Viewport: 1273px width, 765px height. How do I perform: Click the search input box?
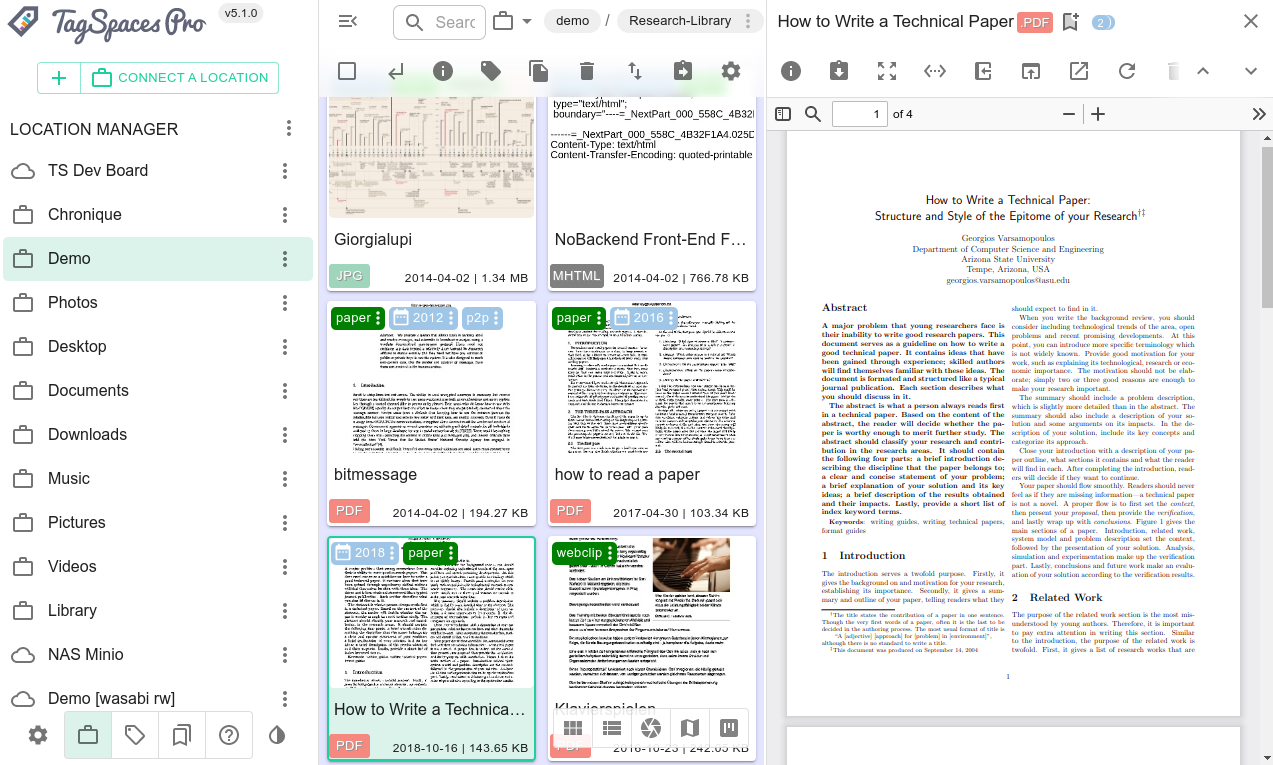click(439, 22)
